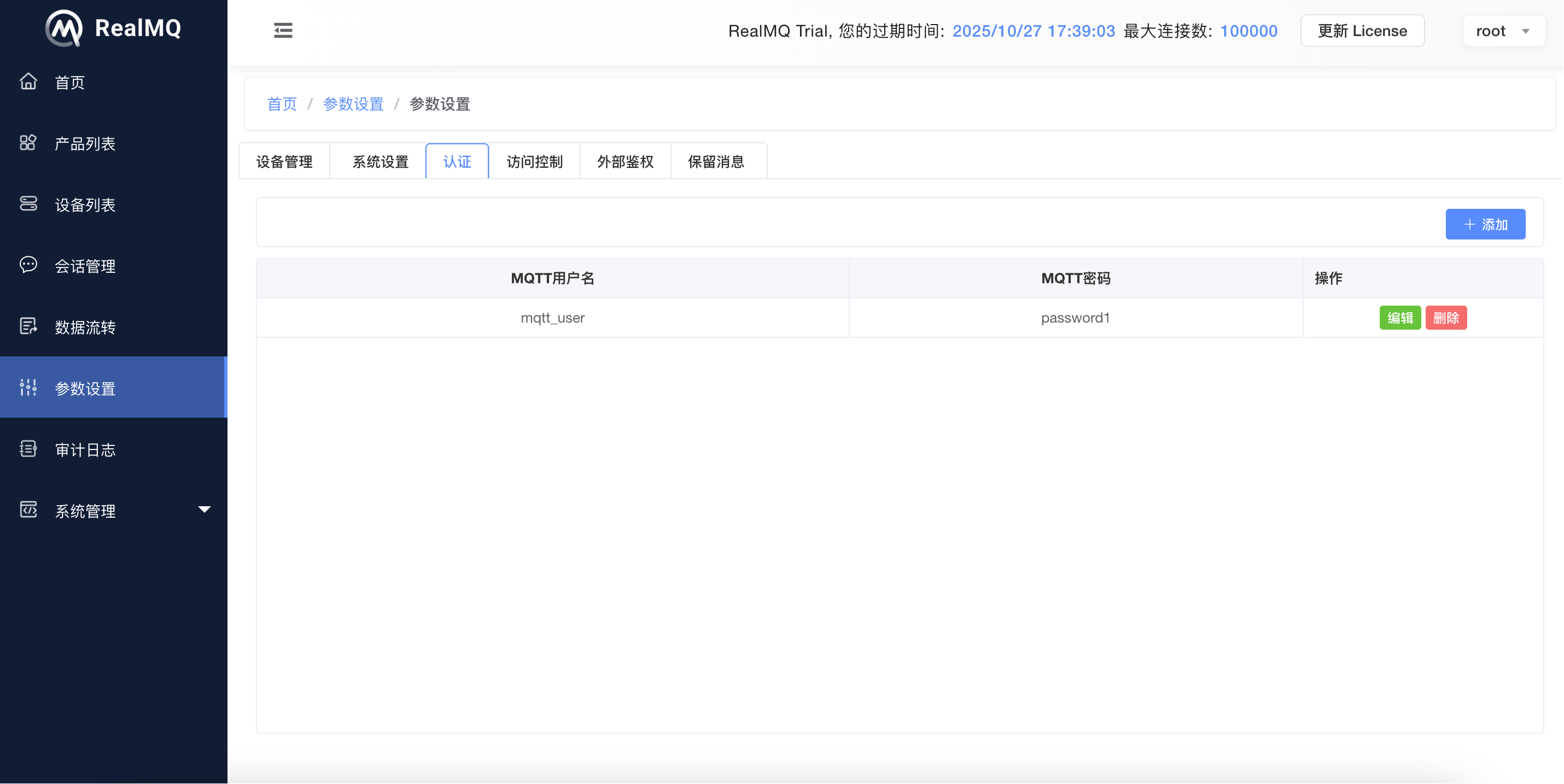Open 设备列表 in the sidebar

coord(114,204)
